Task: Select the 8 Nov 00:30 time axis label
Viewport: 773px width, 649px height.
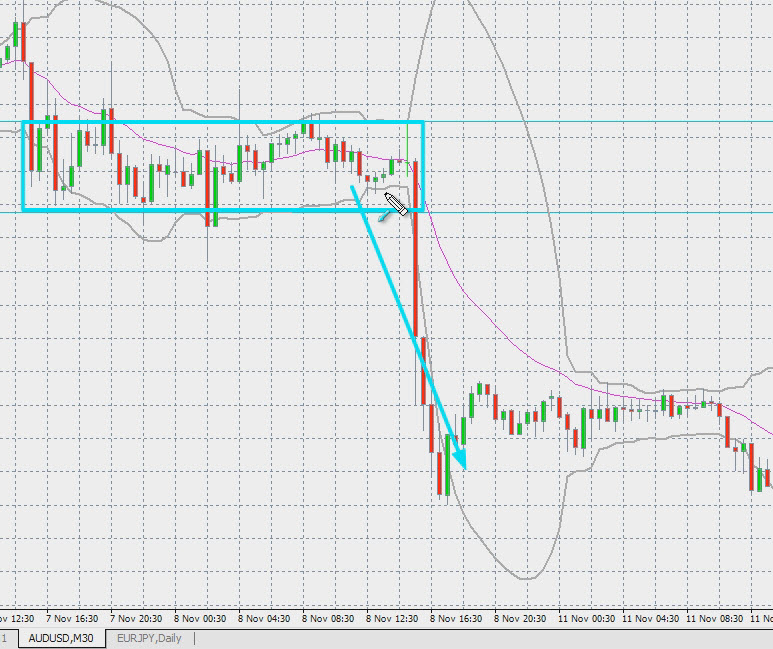Action: pyautogui.click(x=202, y=618)
